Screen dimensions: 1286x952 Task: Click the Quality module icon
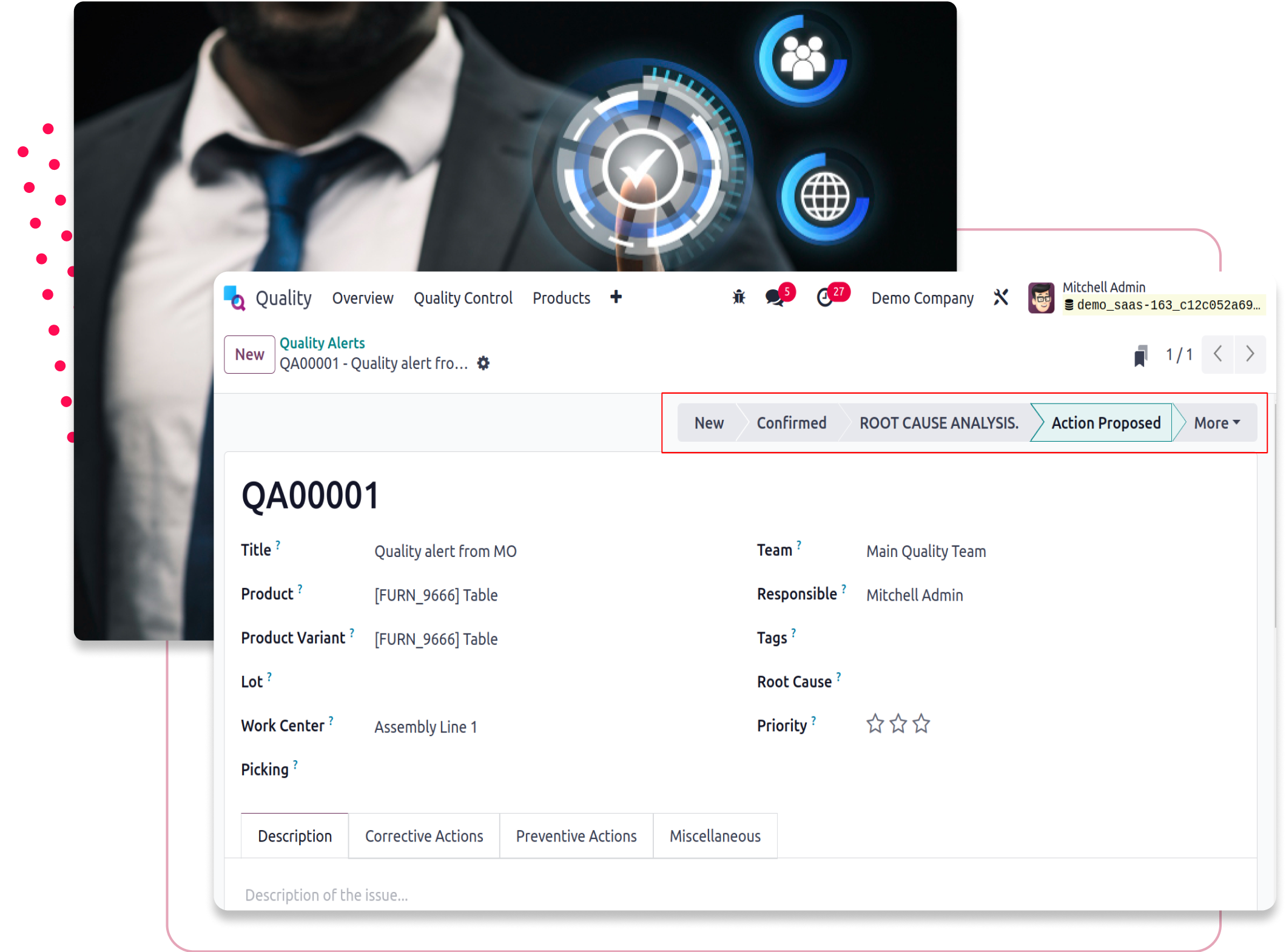click(x=236, y=298)
